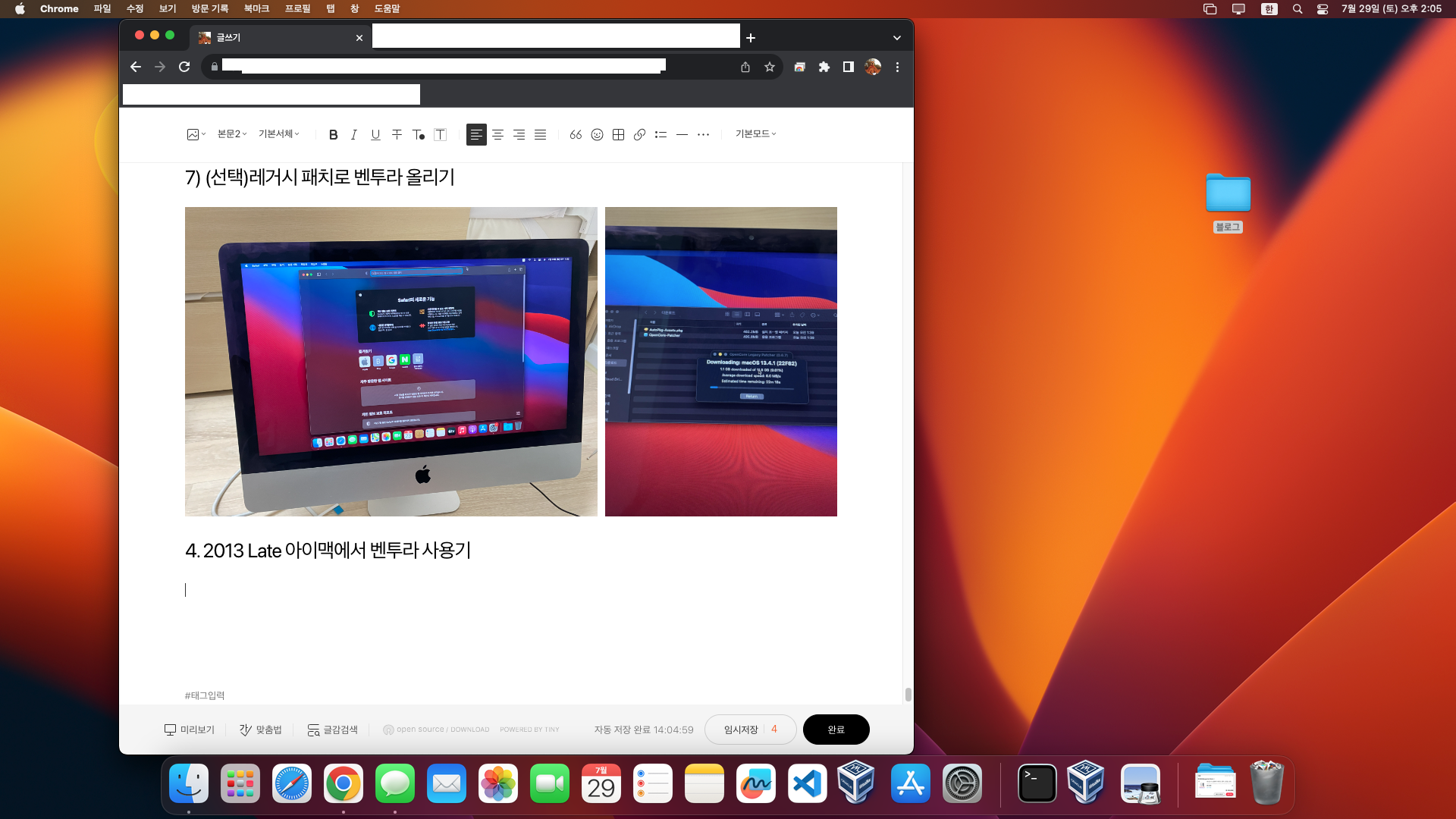Open 글감검색 material search

pos(332,730)
